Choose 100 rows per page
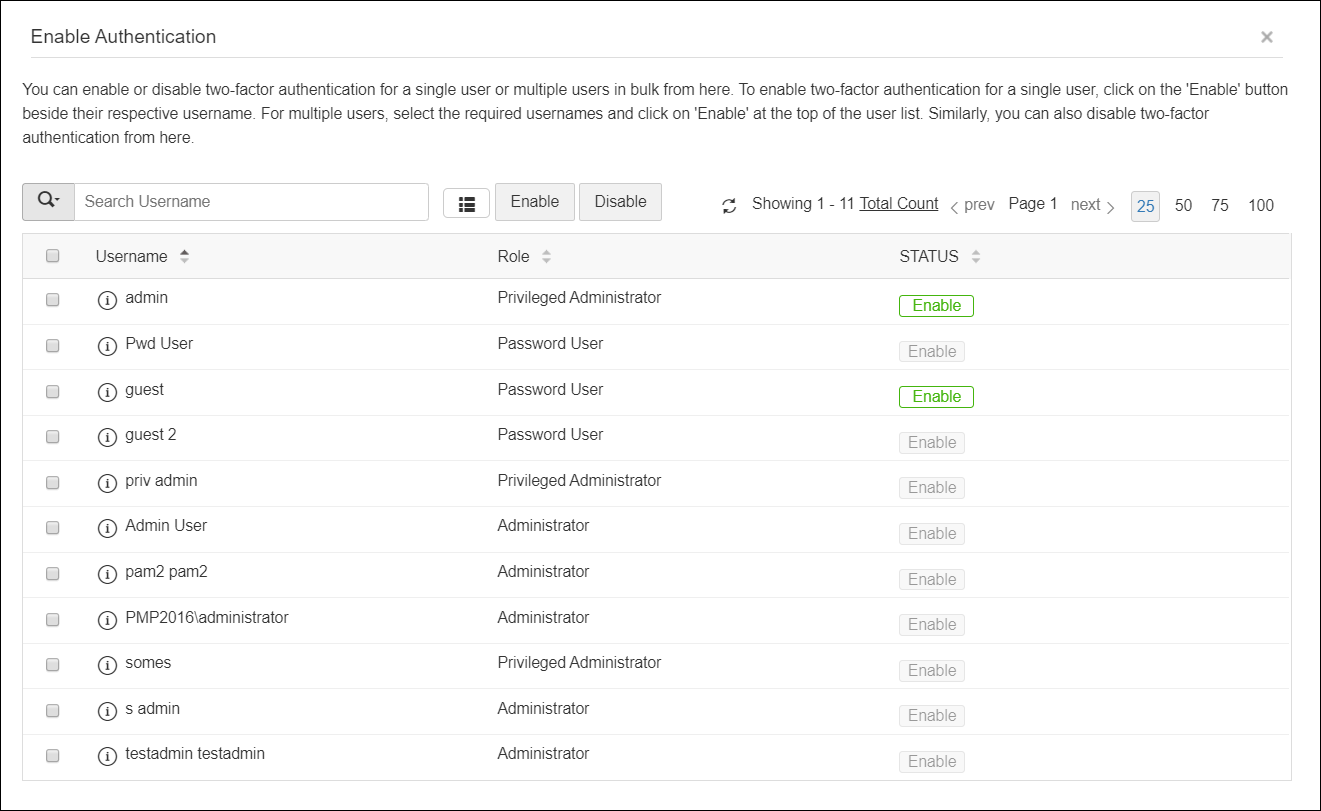Screen dimensions: 1321x811 [1261, 205]
